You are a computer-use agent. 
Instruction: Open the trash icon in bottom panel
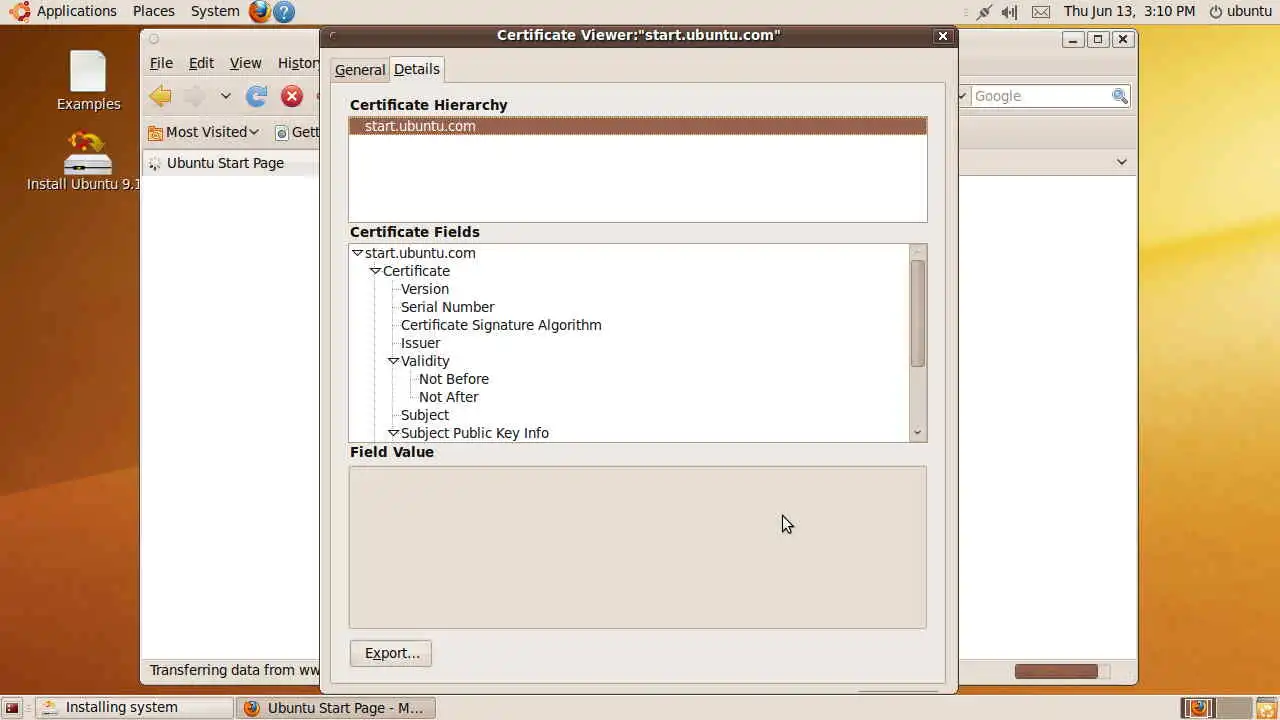(1266, 708)
